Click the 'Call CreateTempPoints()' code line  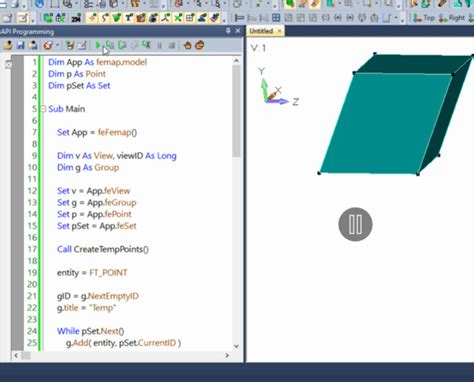(x=103, y=249)
